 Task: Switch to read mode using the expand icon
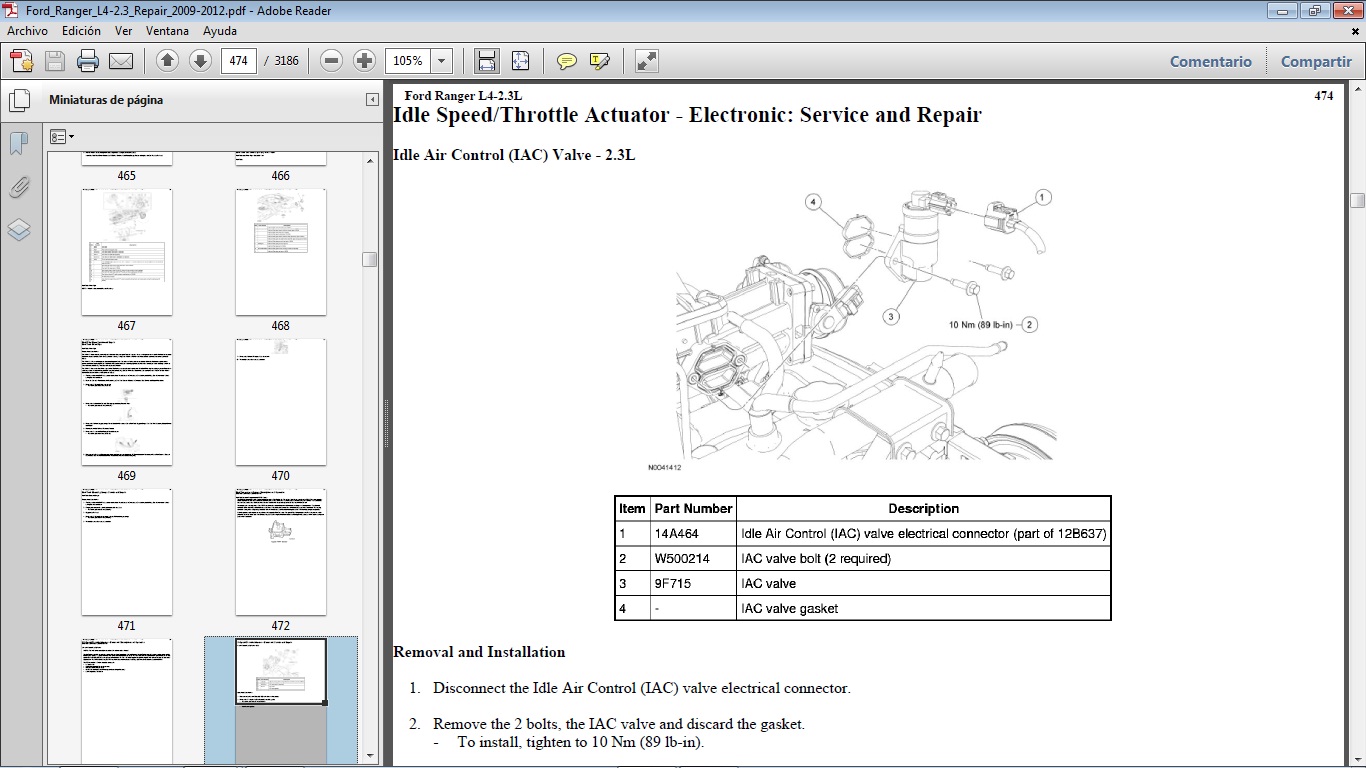[x=647, y=61]
